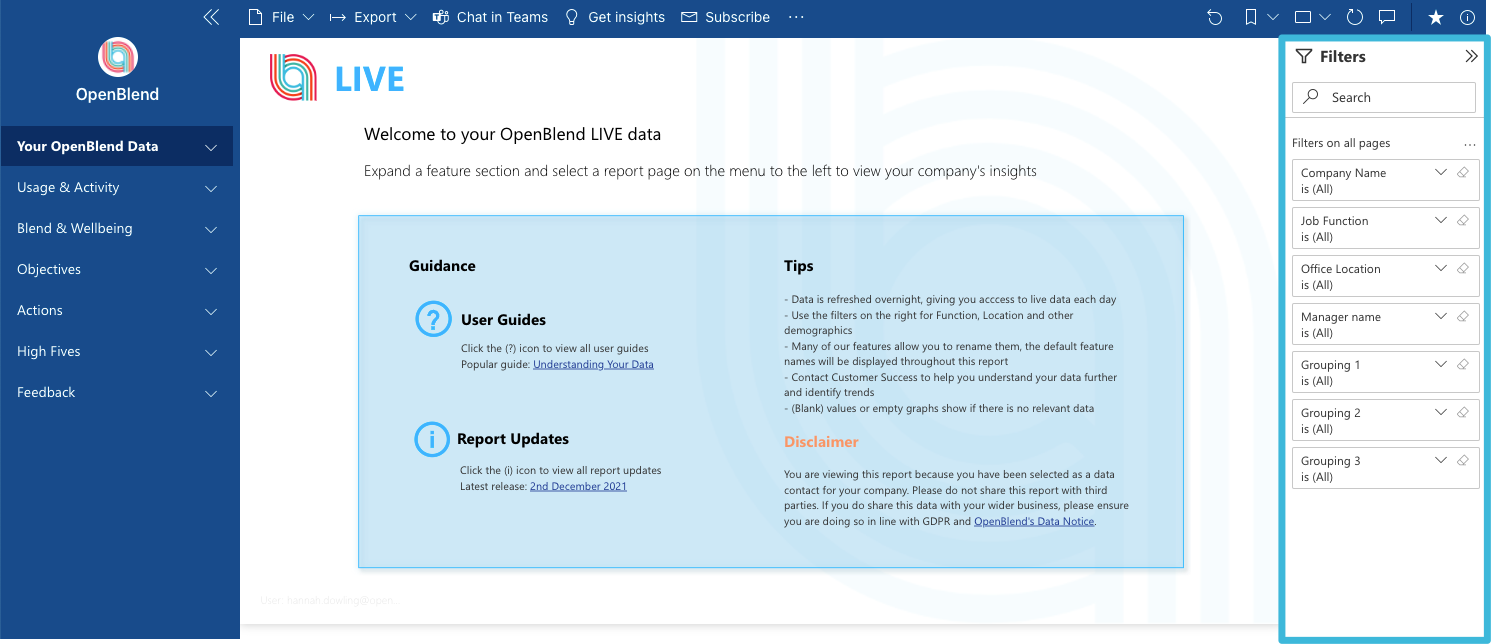1491x644 pixels.
Task: Clear Grouping 2 filter eraser
Action: [x=1462, y=412]
